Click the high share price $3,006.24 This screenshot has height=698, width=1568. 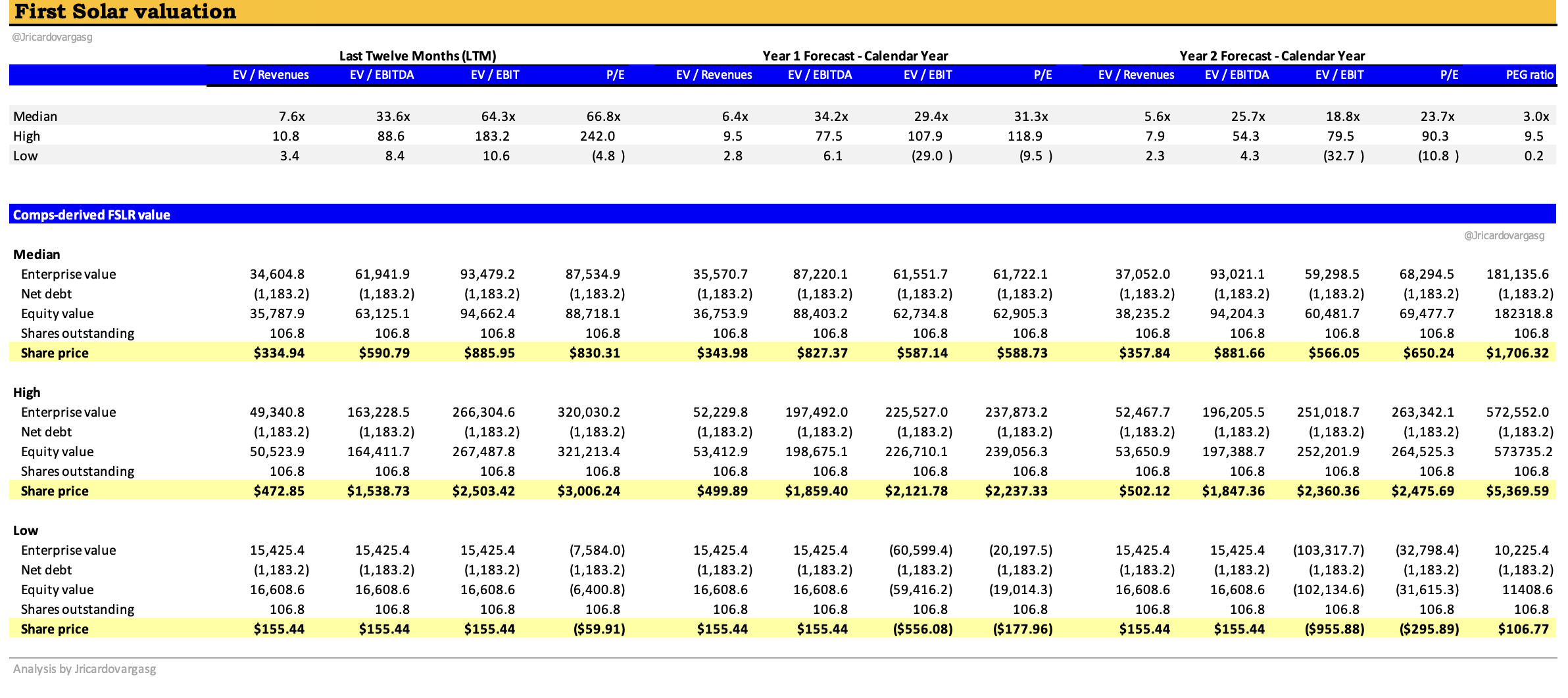tap(589, 491)
